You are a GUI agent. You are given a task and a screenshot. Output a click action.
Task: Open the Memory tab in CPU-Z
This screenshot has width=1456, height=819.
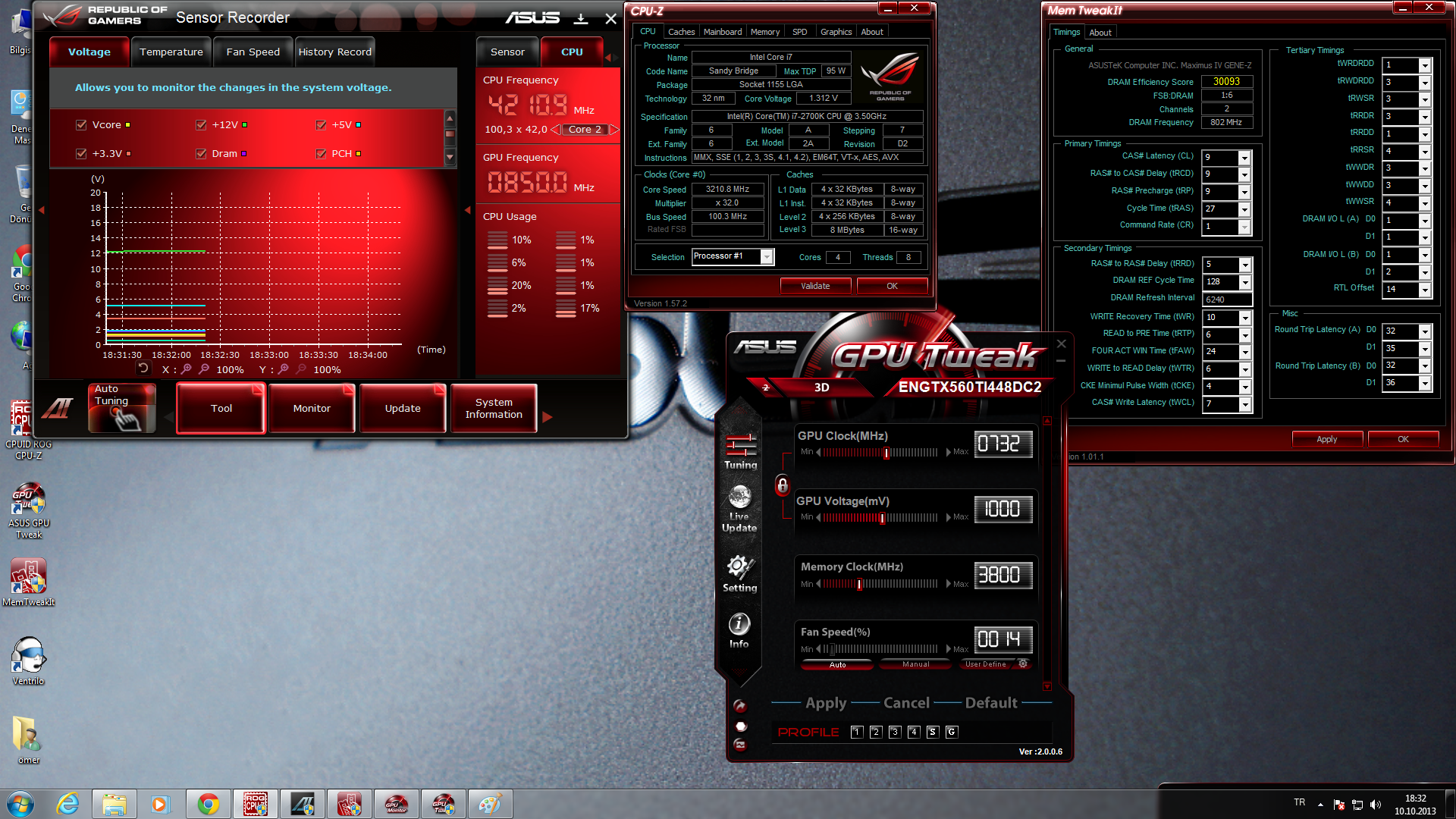click(764, 32)
